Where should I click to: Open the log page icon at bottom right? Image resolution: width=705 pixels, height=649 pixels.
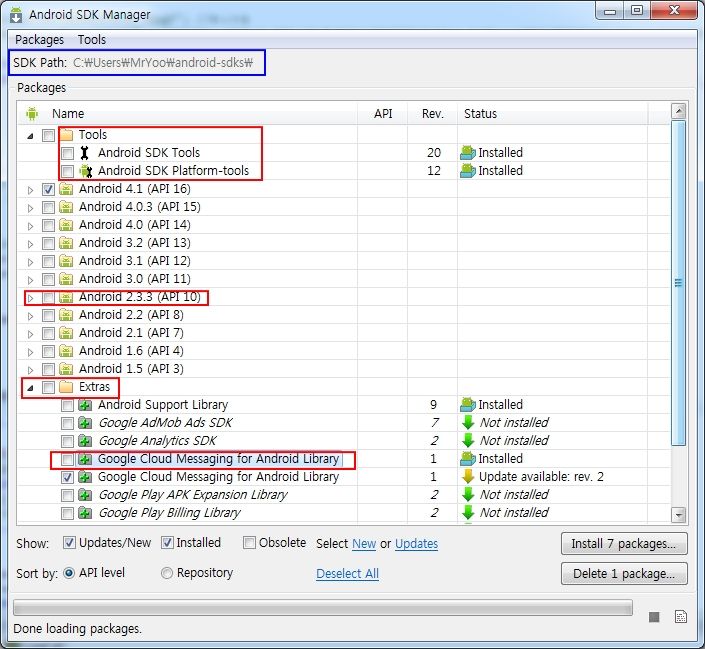[681, 617]
